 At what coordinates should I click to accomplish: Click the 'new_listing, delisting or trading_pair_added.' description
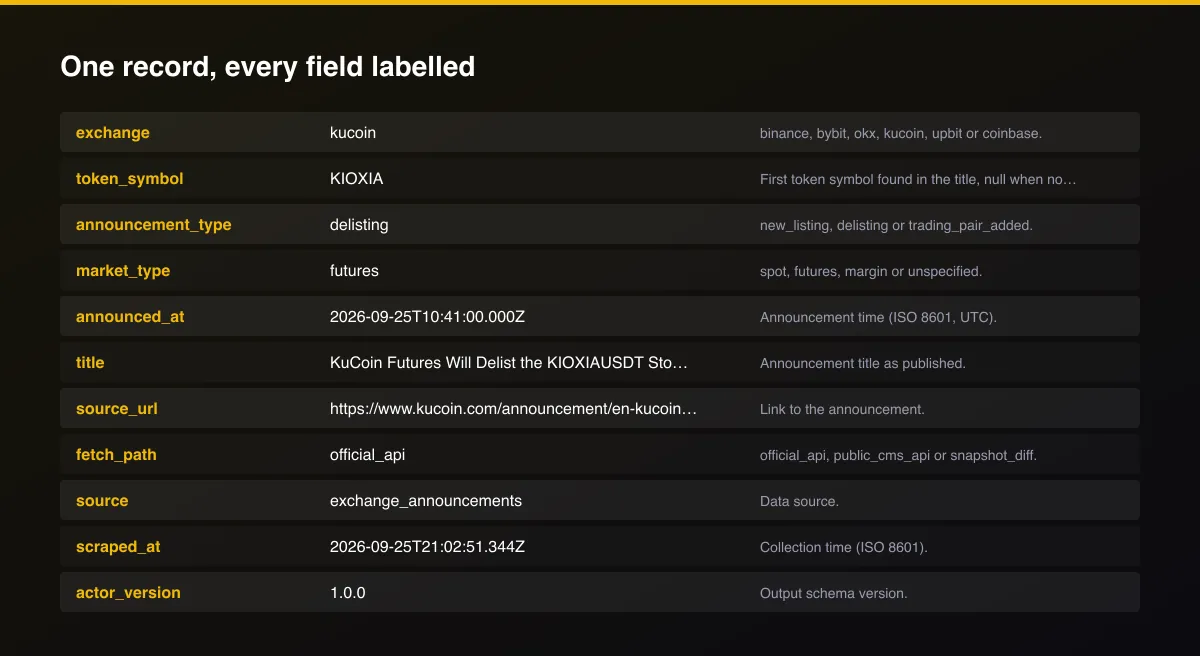point(896,225)
